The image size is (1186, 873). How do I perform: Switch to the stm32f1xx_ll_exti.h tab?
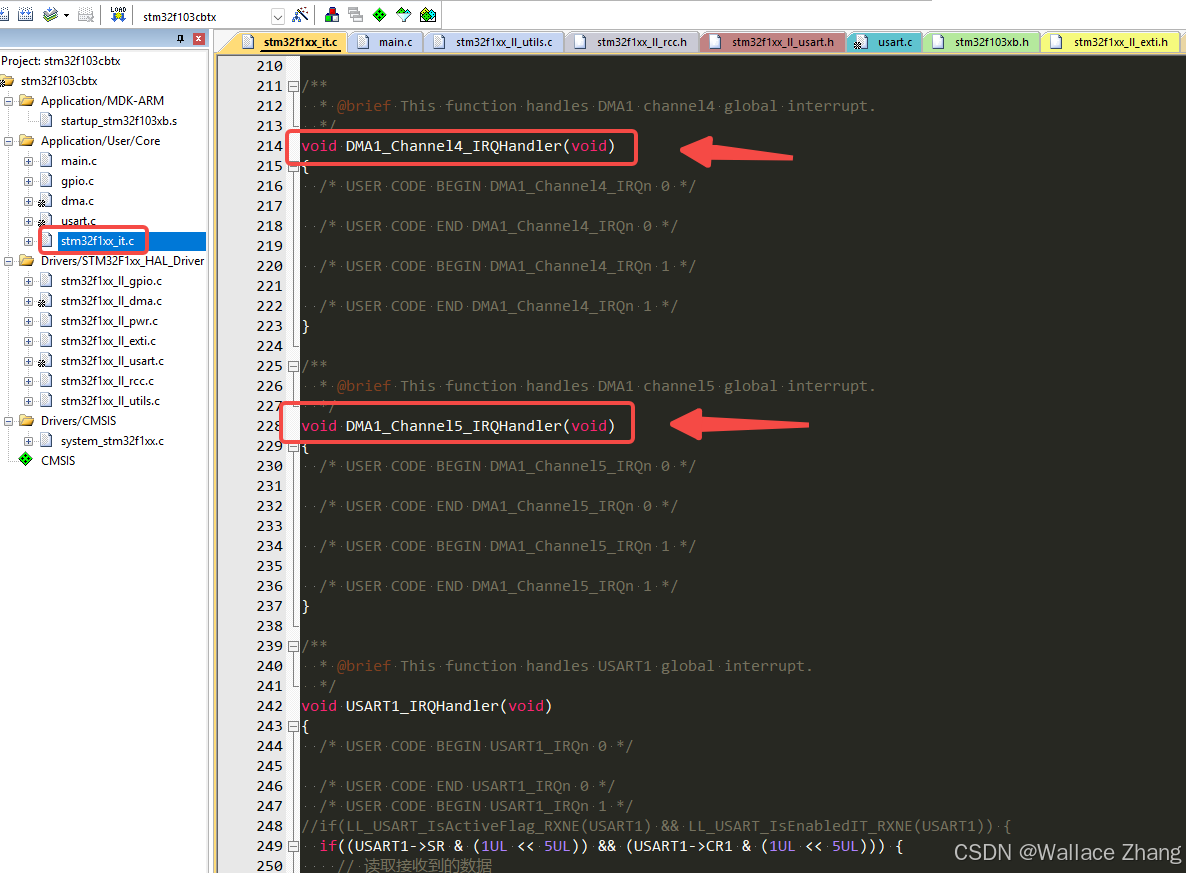pyautogui.click(x=1111, y=42)
